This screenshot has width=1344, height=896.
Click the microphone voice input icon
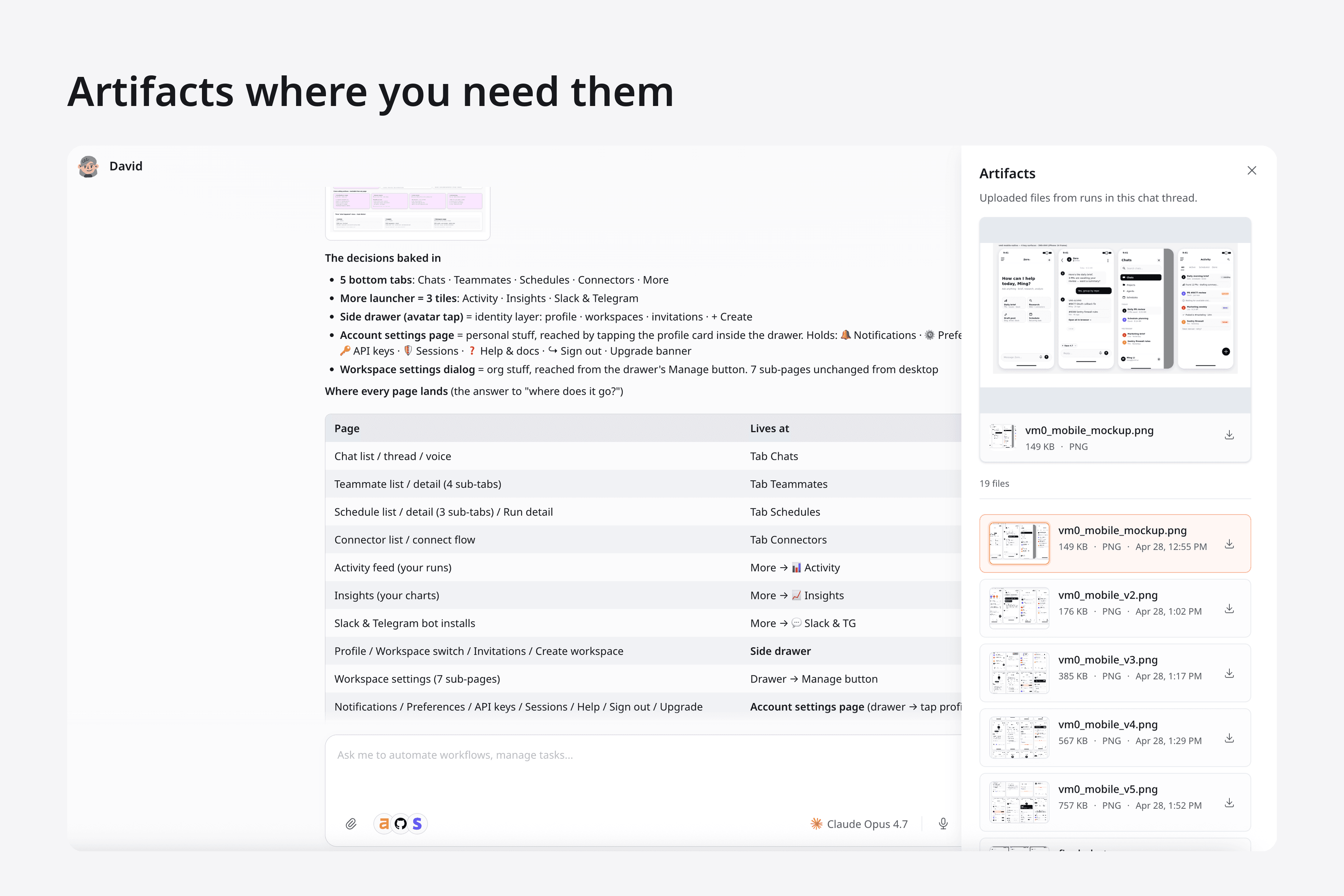(943, 824)
